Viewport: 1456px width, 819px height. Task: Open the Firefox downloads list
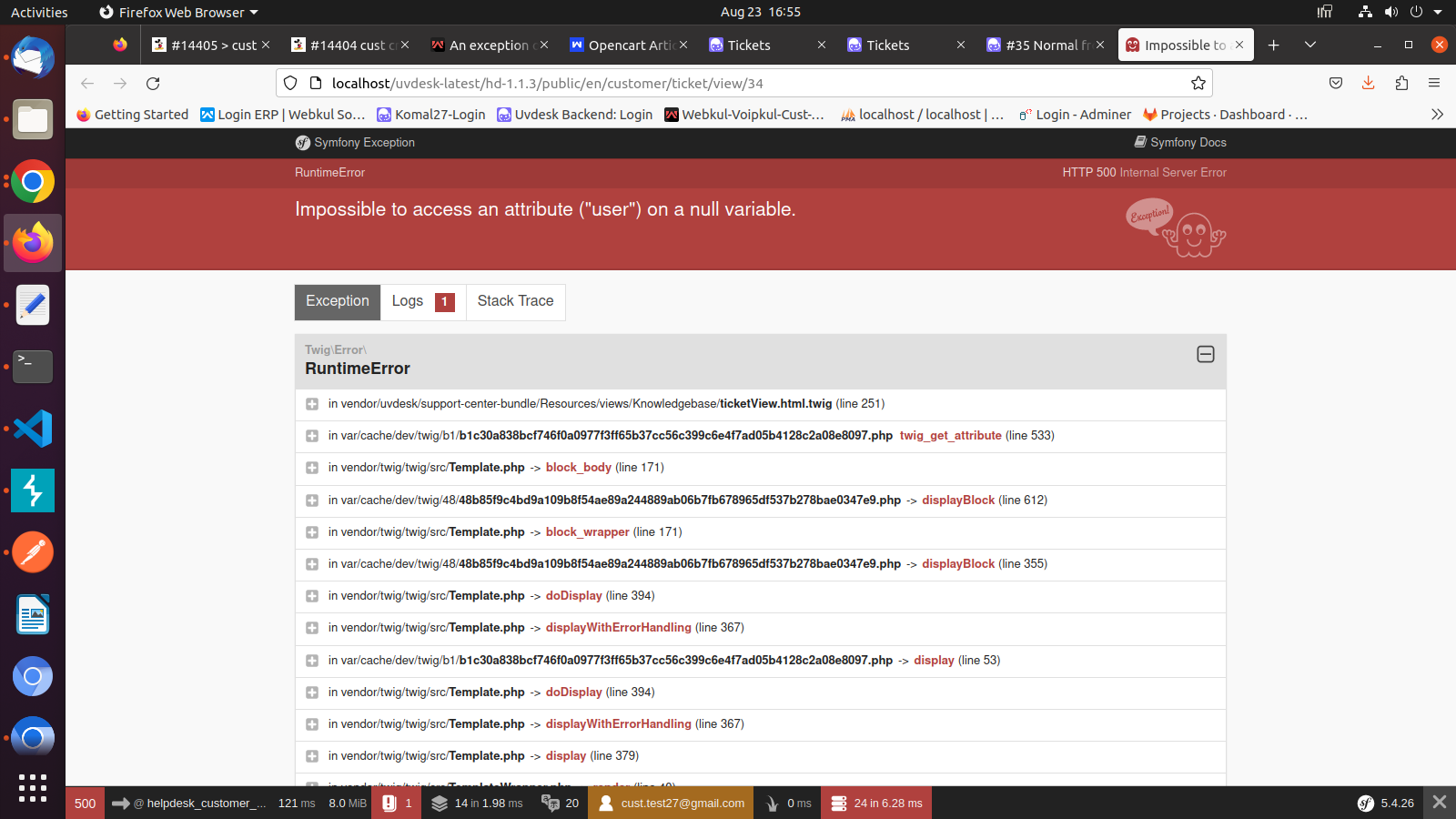click(1368, 83)
